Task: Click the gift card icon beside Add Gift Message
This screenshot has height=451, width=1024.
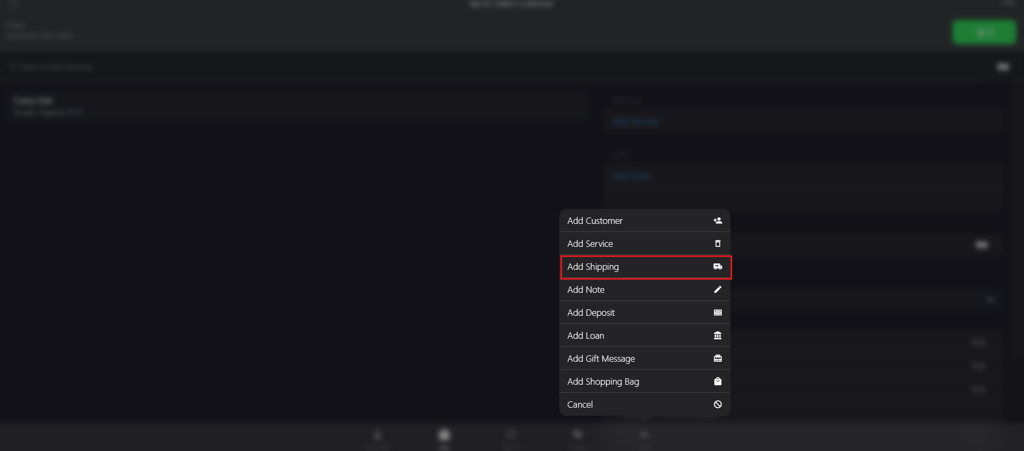Action: pyautogui.click(x=718, y=358)
